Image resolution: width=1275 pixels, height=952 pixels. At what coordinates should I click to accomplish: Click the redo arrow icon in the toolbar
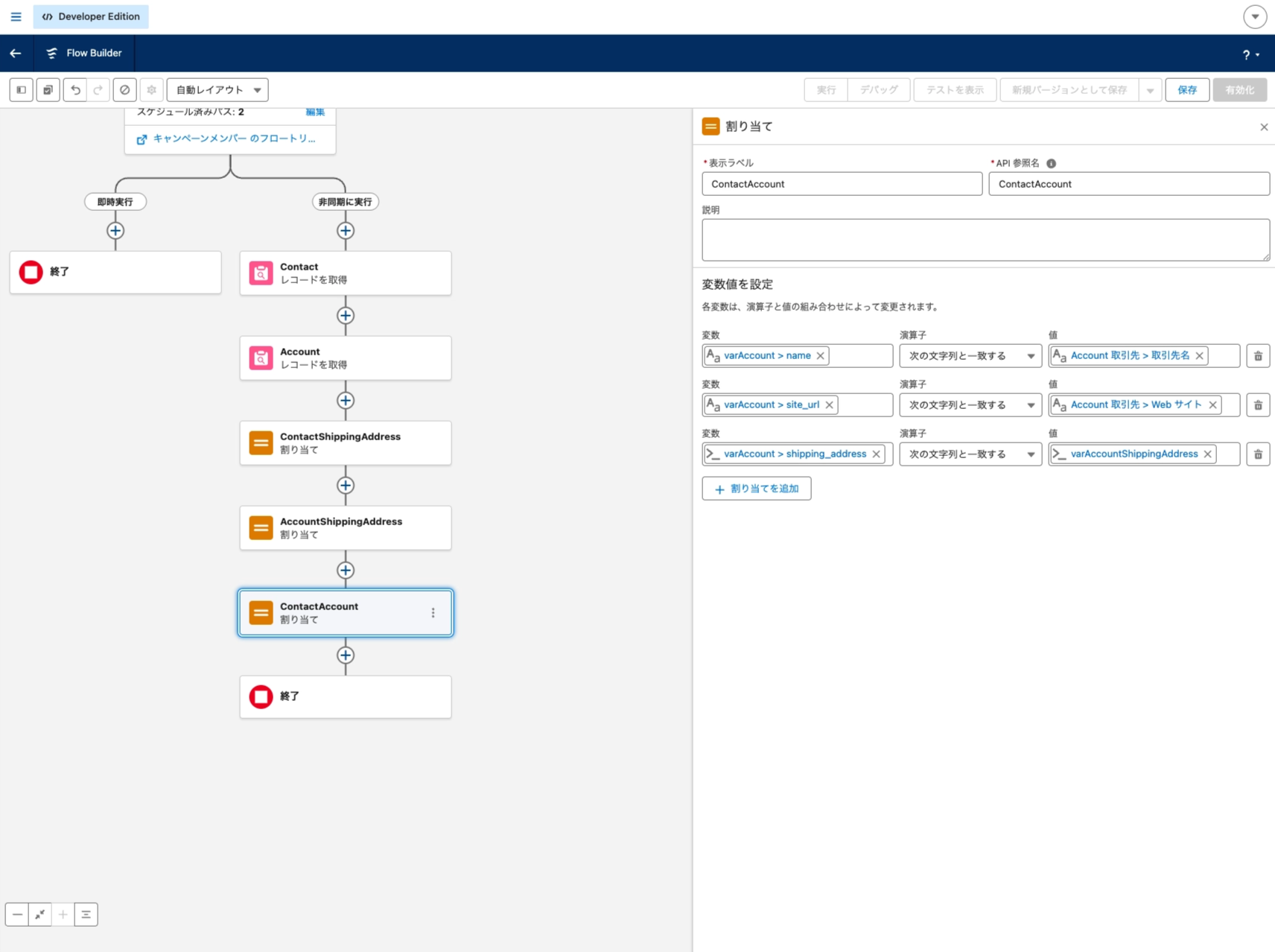98,90
